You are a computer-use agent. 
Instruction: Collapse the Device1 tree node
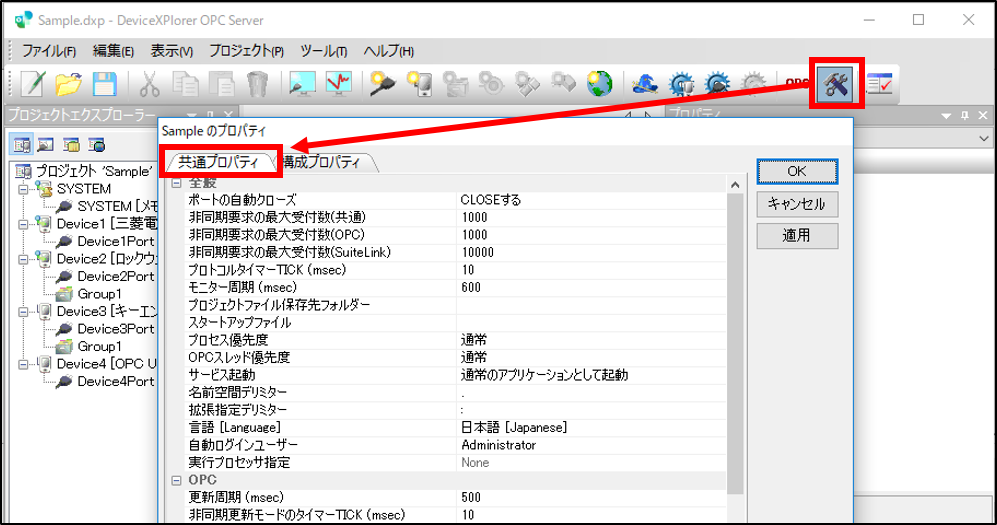(23, 225)
